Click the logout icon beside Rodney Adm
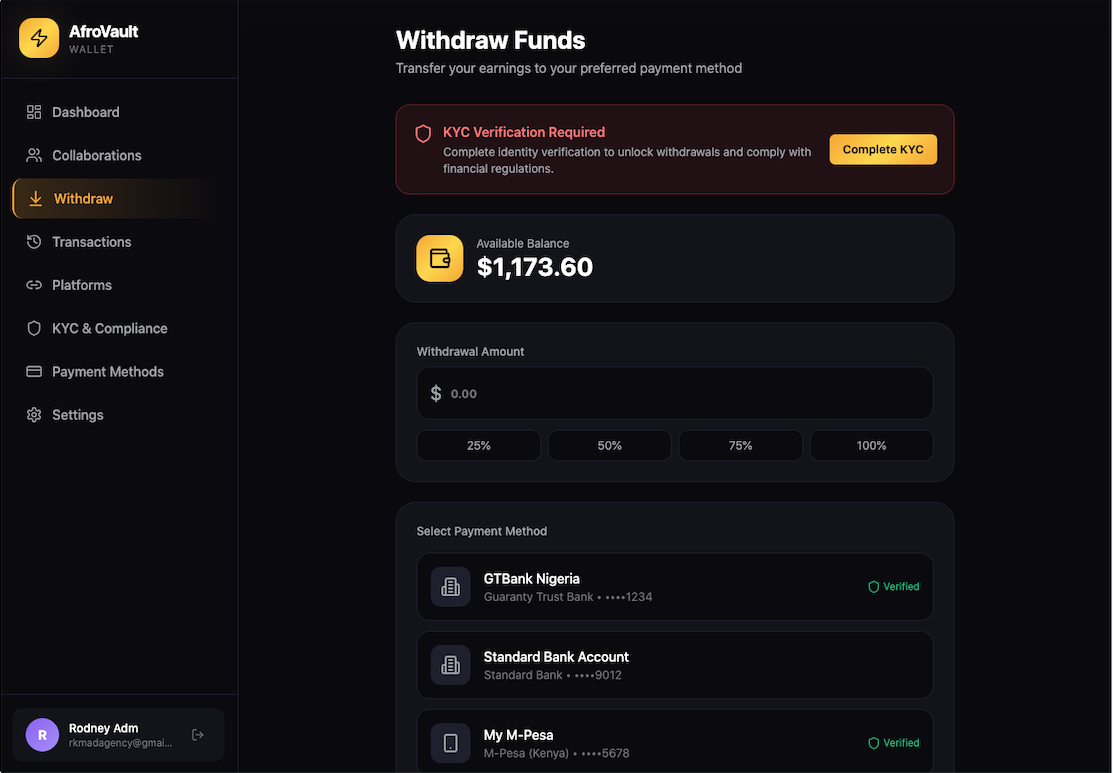1113x773 pixels. point(198,735)
